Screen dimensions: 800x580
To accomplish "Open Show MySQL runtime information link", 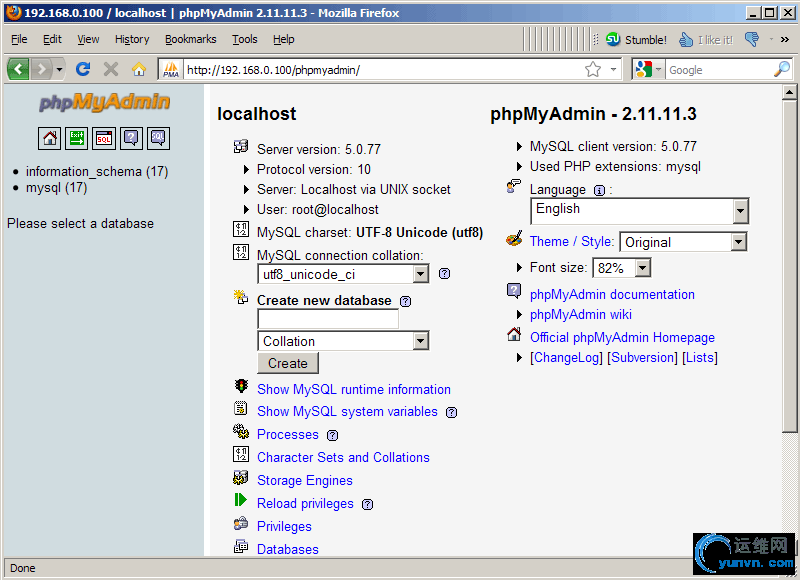I will [354, 389].
